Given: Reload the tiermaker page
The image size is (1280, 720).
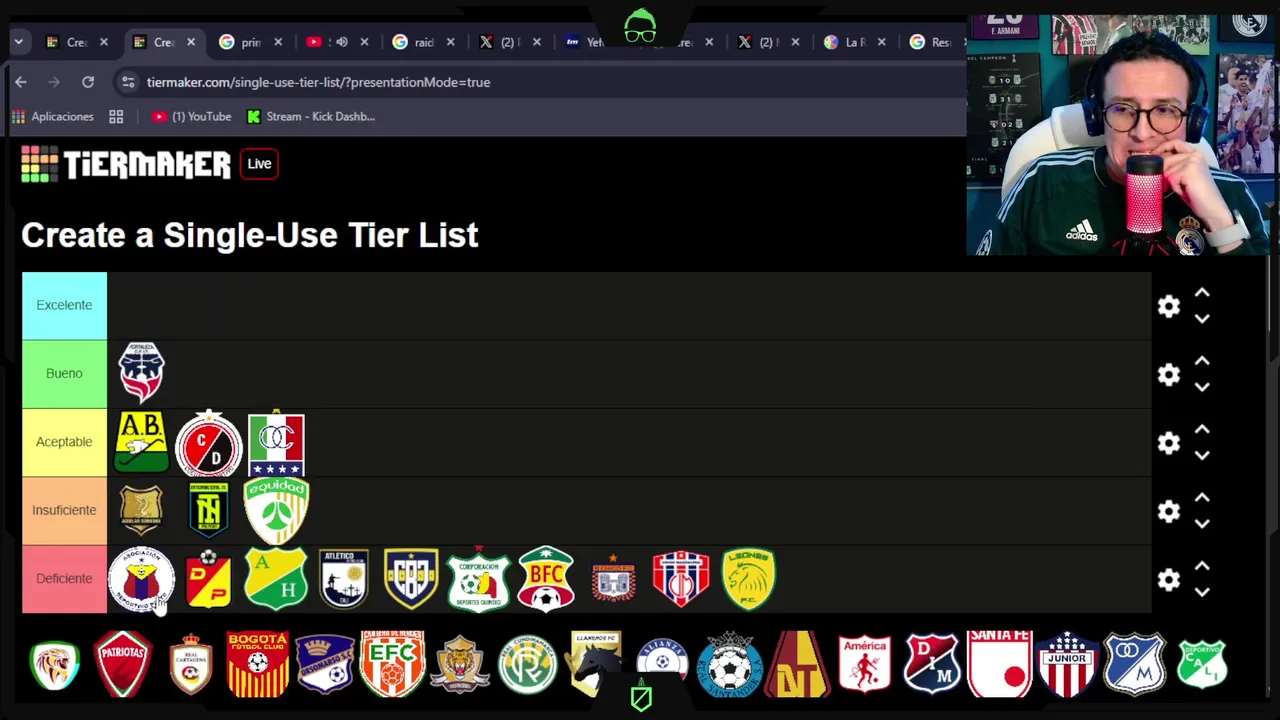Looking at the screenshot, I should pyautogui.click(x=88, y=82).
